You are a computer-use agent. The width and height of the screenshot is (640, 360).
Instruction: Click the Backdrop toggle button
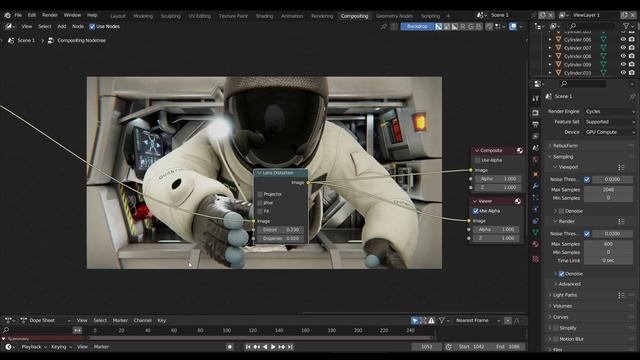pyautogui.click(x=417, y=27)
